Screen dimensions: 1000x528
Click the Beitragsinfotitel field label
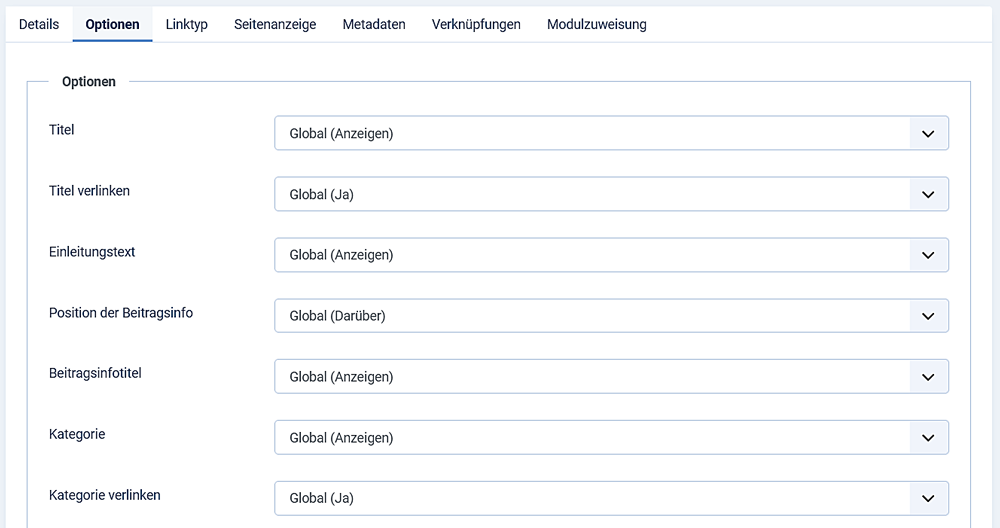[x=95, y=373]
